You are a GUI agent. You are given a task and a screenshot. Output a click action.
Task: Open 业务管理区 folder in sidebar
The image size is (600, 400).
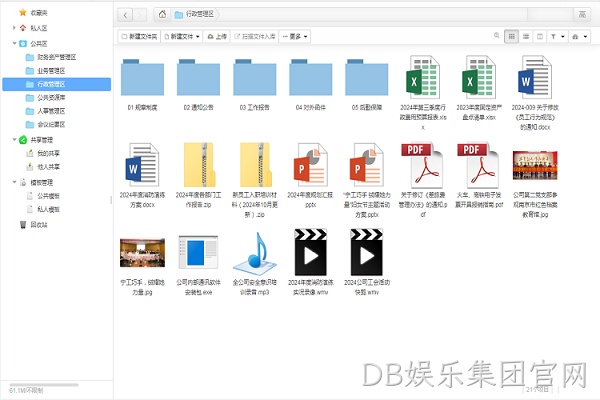coord(46,71)
